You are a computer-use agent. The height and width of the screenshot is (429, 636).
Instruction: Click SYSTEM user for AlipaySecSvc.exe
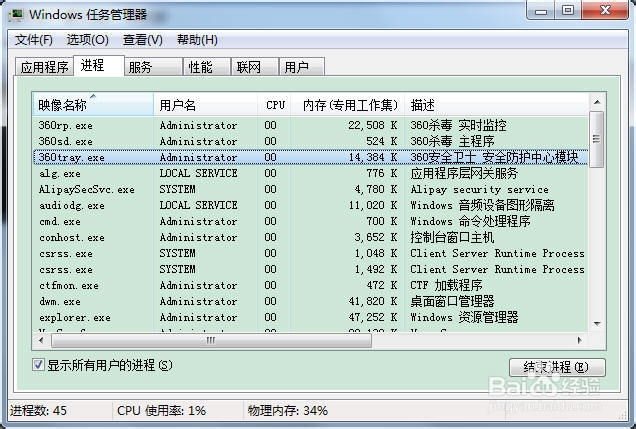(178, 189)
